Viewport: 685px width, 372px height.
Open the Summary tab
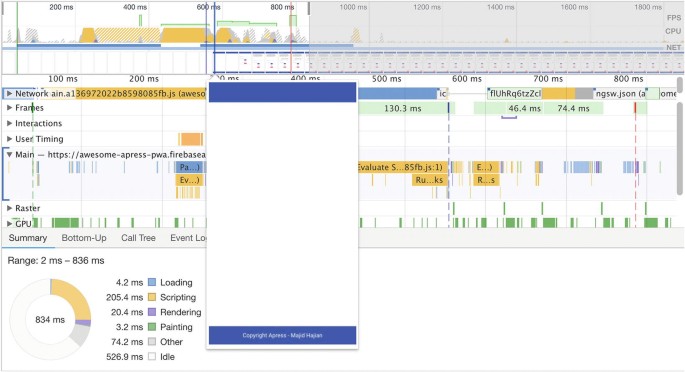point(28,238)
